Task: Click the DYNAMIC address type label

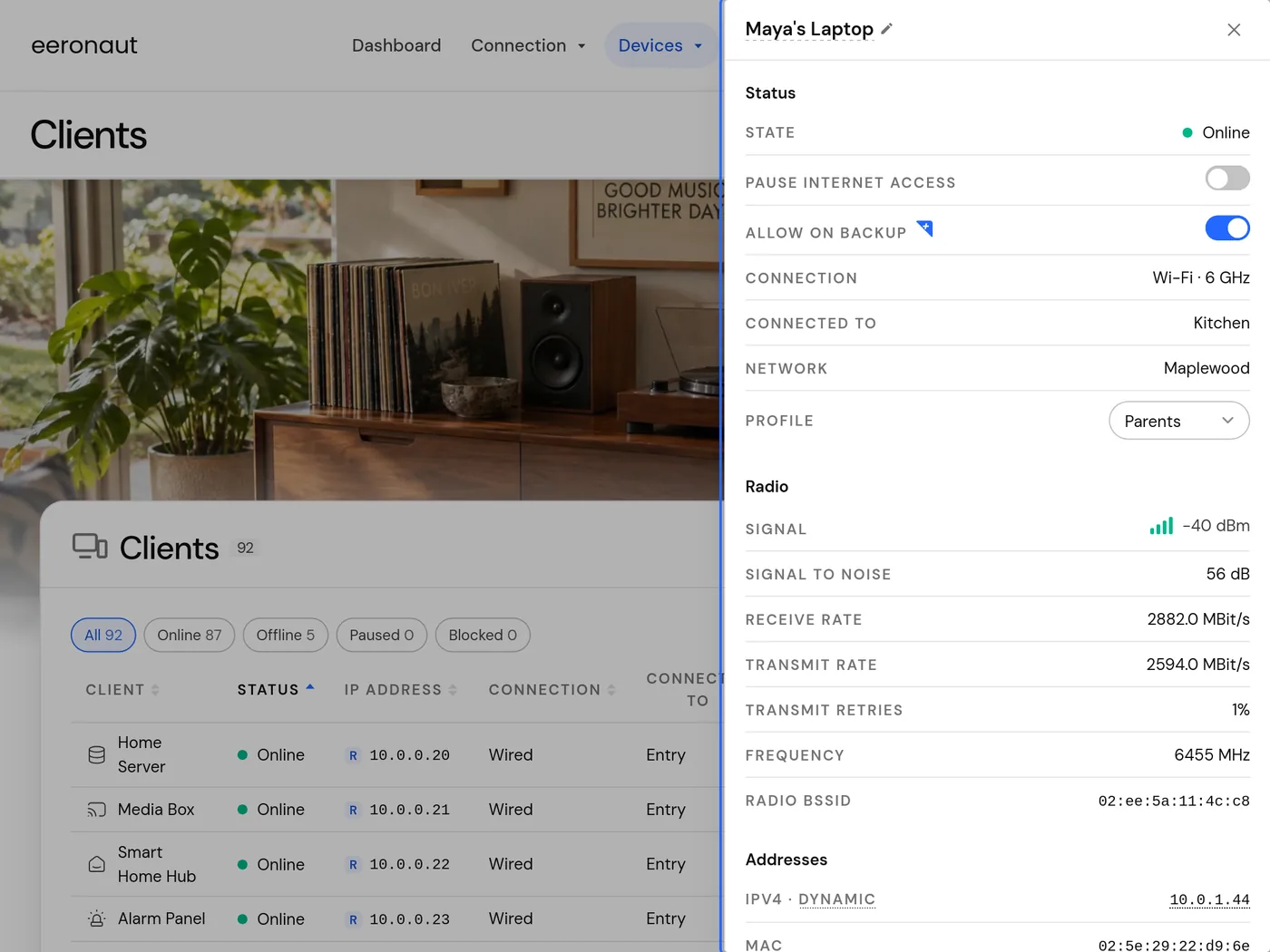Action: pyautogui.click(x=836, y=899)
